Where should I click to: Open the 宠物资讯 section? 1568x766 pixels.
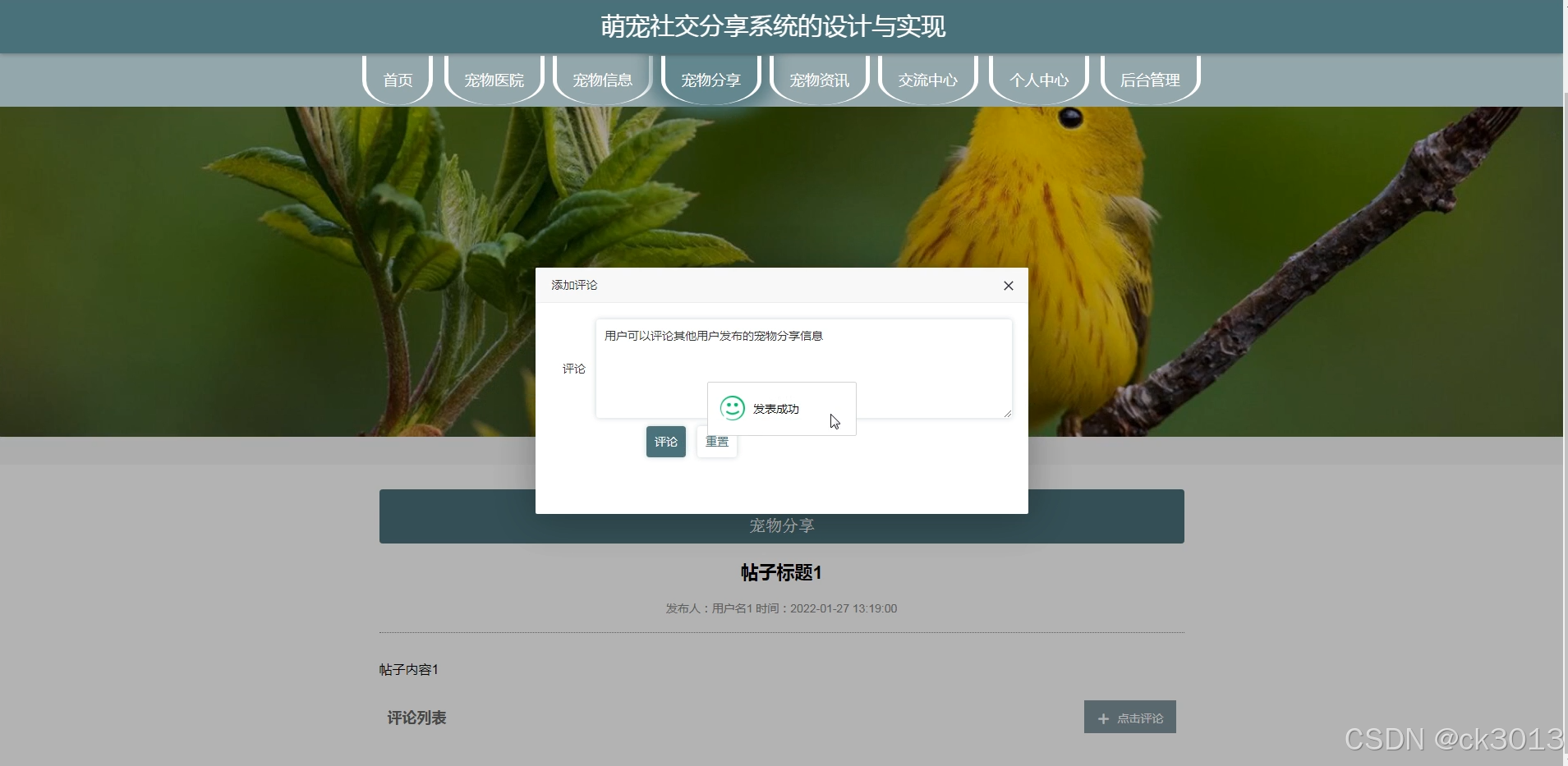point(819,80)
